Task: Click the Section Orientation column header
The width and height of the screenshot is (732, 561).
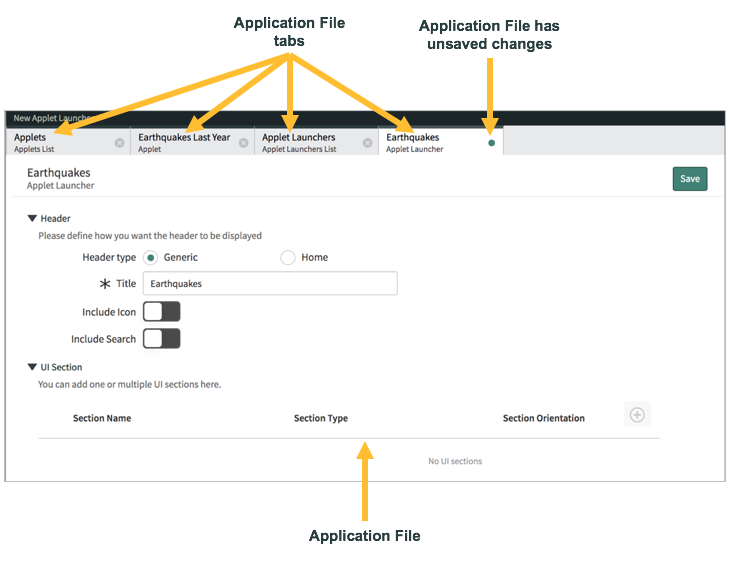Action: 543,418
